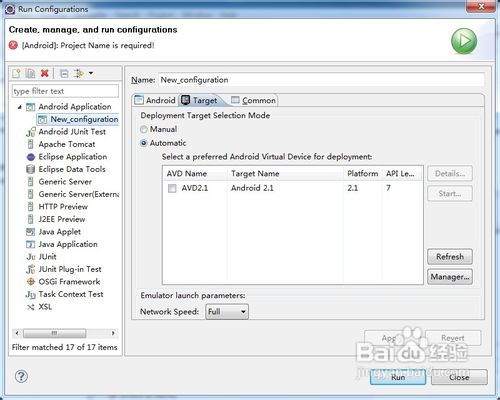
Task: Collapse the Android Application tree node
Action: point(20,107)
